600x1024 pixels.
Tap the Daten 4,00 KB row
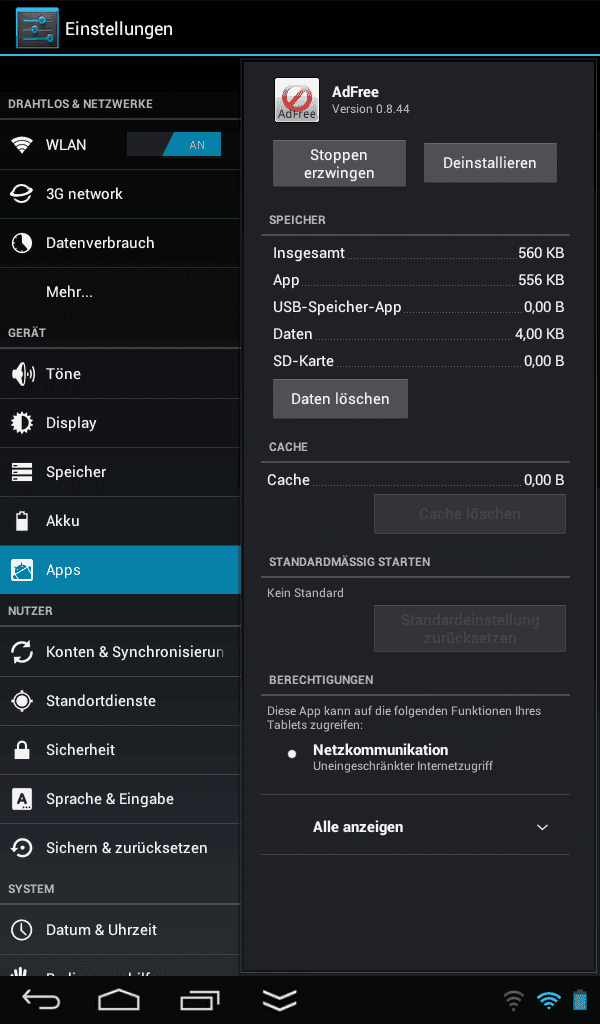pyautogui.click(x=418, y=334)
